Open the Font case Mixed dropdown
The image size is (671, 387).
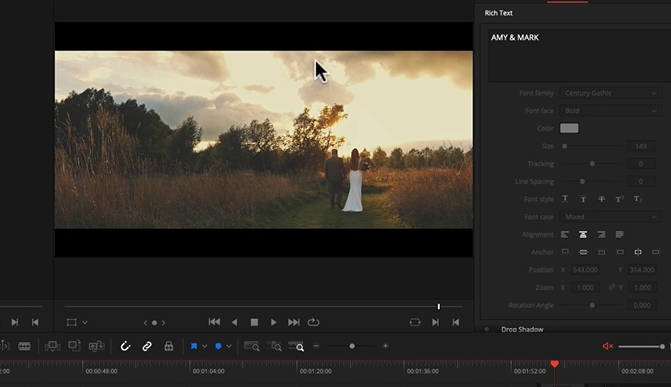click(611, 217)
